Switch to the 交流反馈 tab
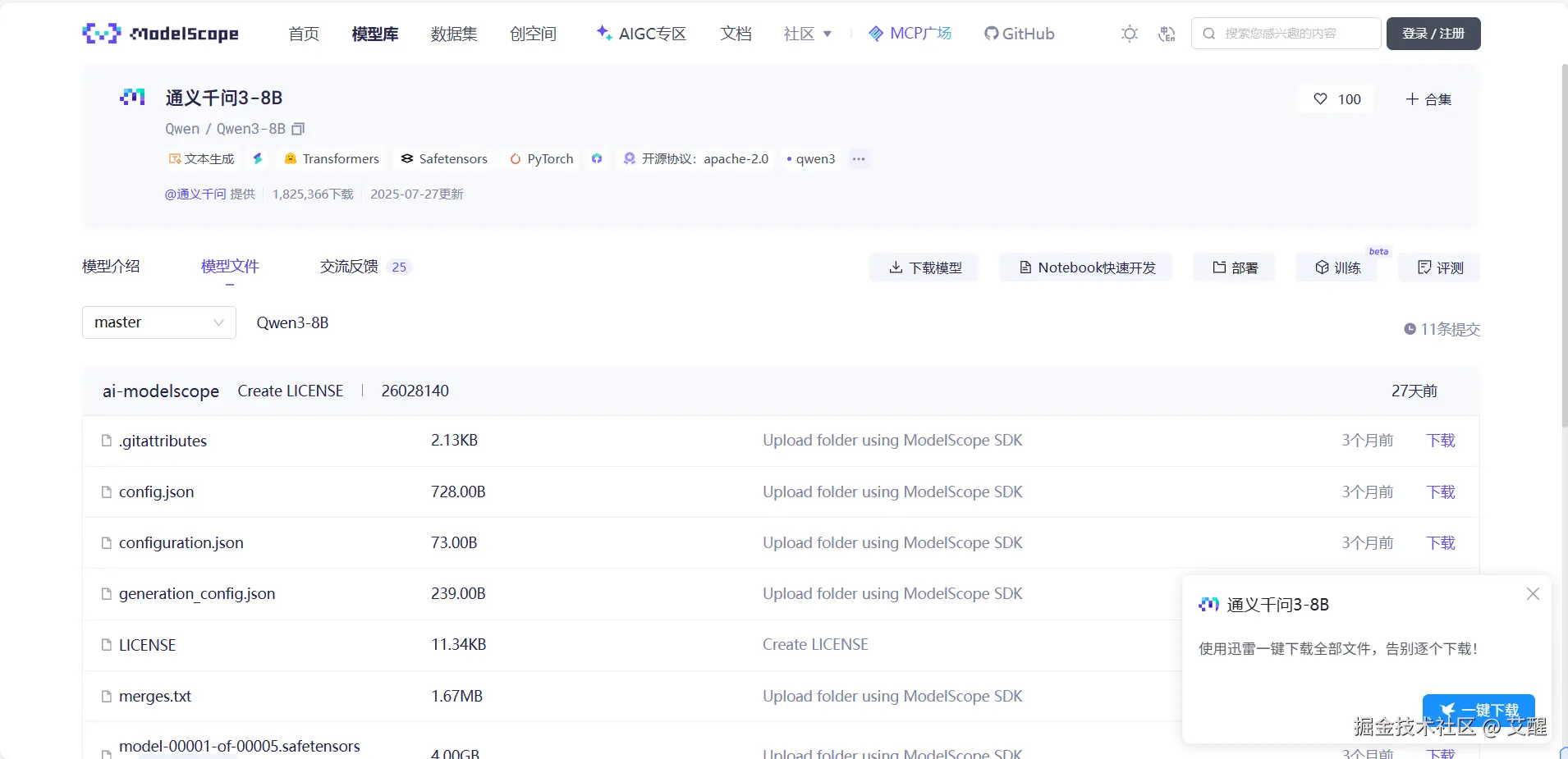The image size is (1568, 759). [364, 267]
